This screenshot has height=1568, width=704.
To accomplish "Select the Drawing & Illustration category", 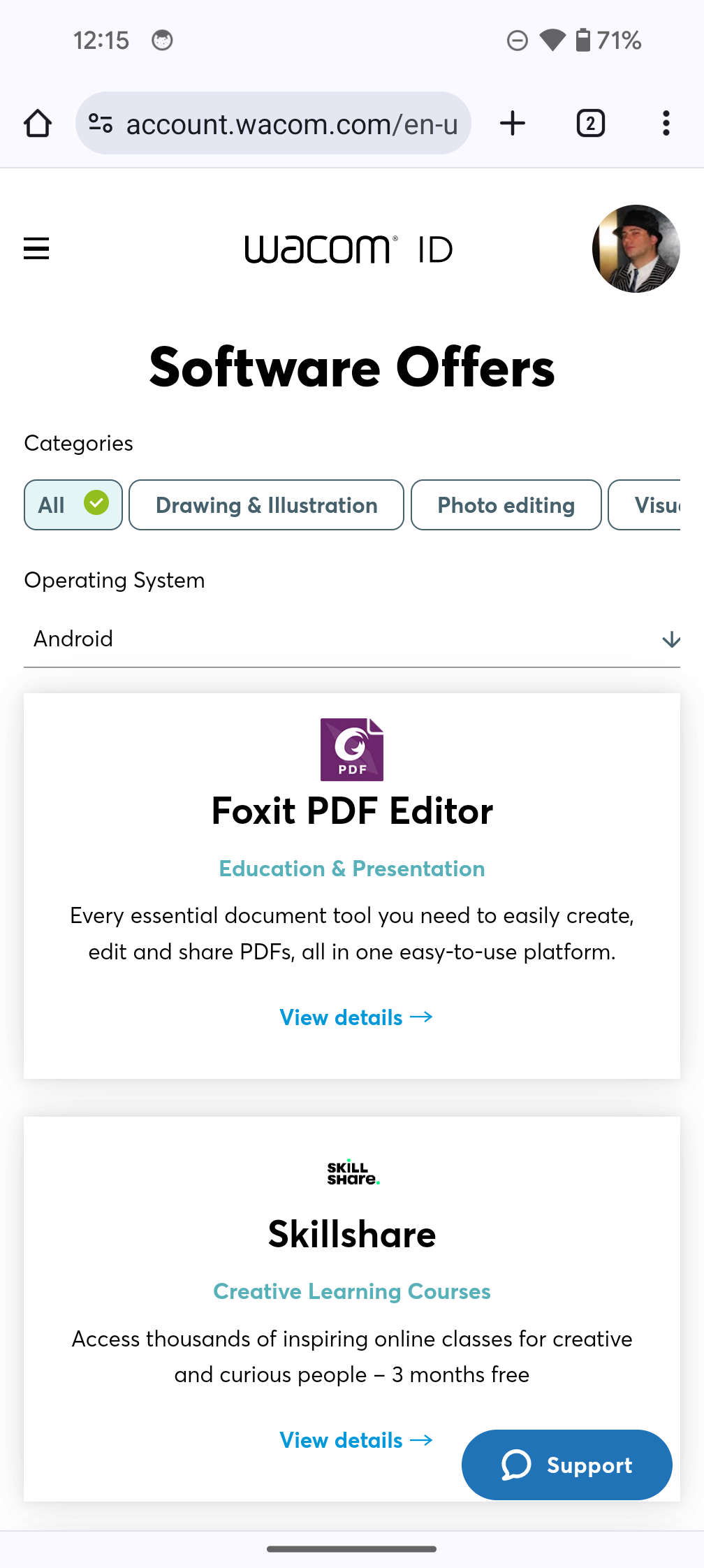I will pyautogui.click(x=266, y=505).
